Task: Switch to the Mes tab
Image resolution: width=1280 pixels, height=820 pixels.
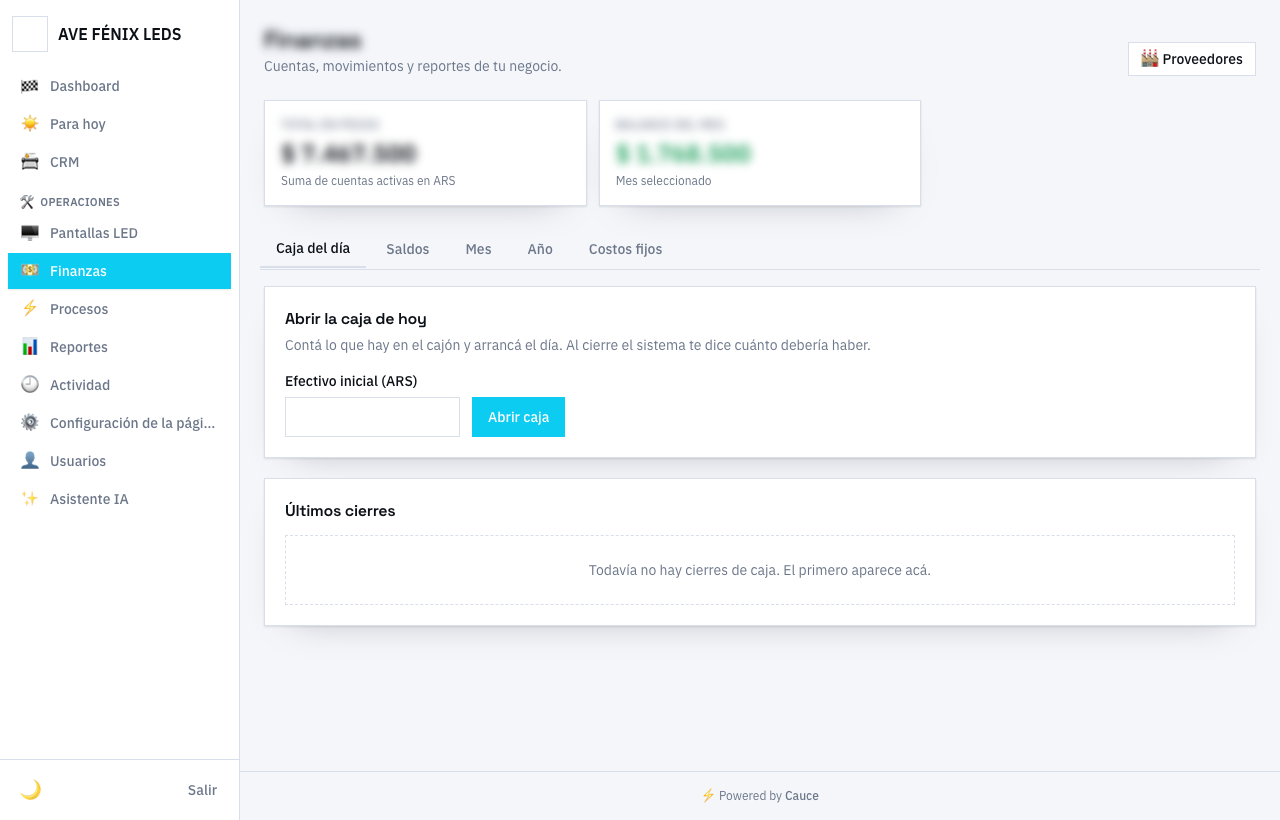Action: pos(478,249)
